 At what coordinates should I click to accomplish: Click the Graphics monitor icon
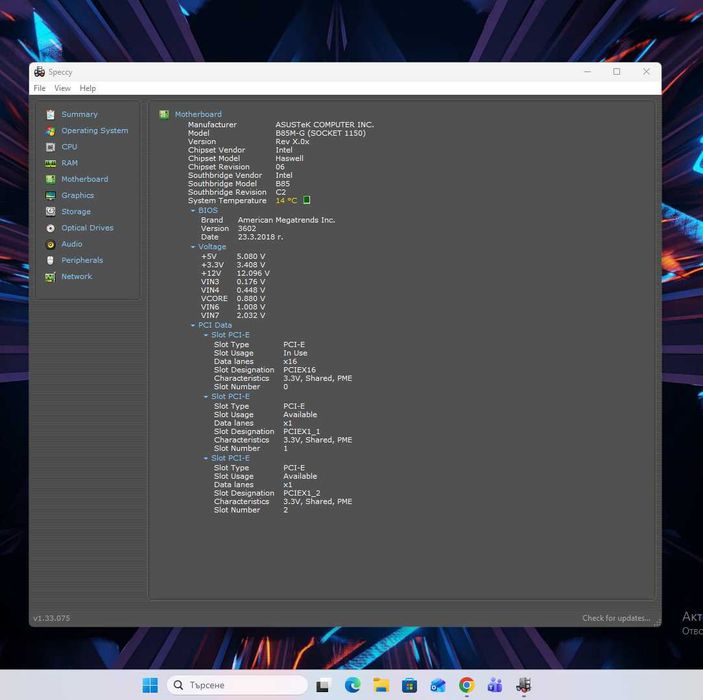click(x=50, y=196)
